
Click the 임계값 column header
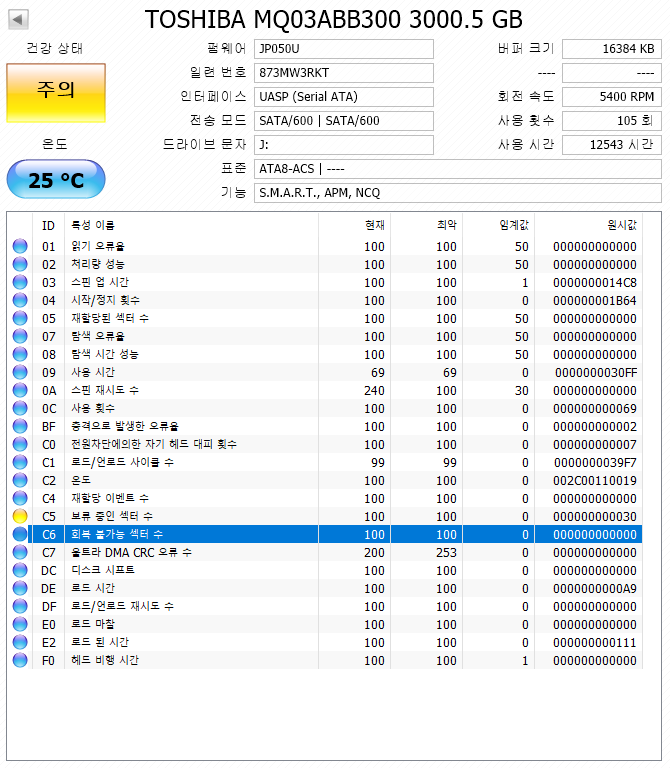tap(499, 225)
